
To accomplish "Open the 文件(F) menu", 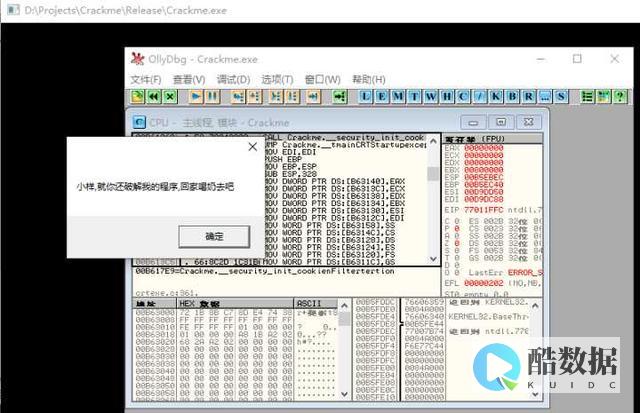I will coord(146,80).
